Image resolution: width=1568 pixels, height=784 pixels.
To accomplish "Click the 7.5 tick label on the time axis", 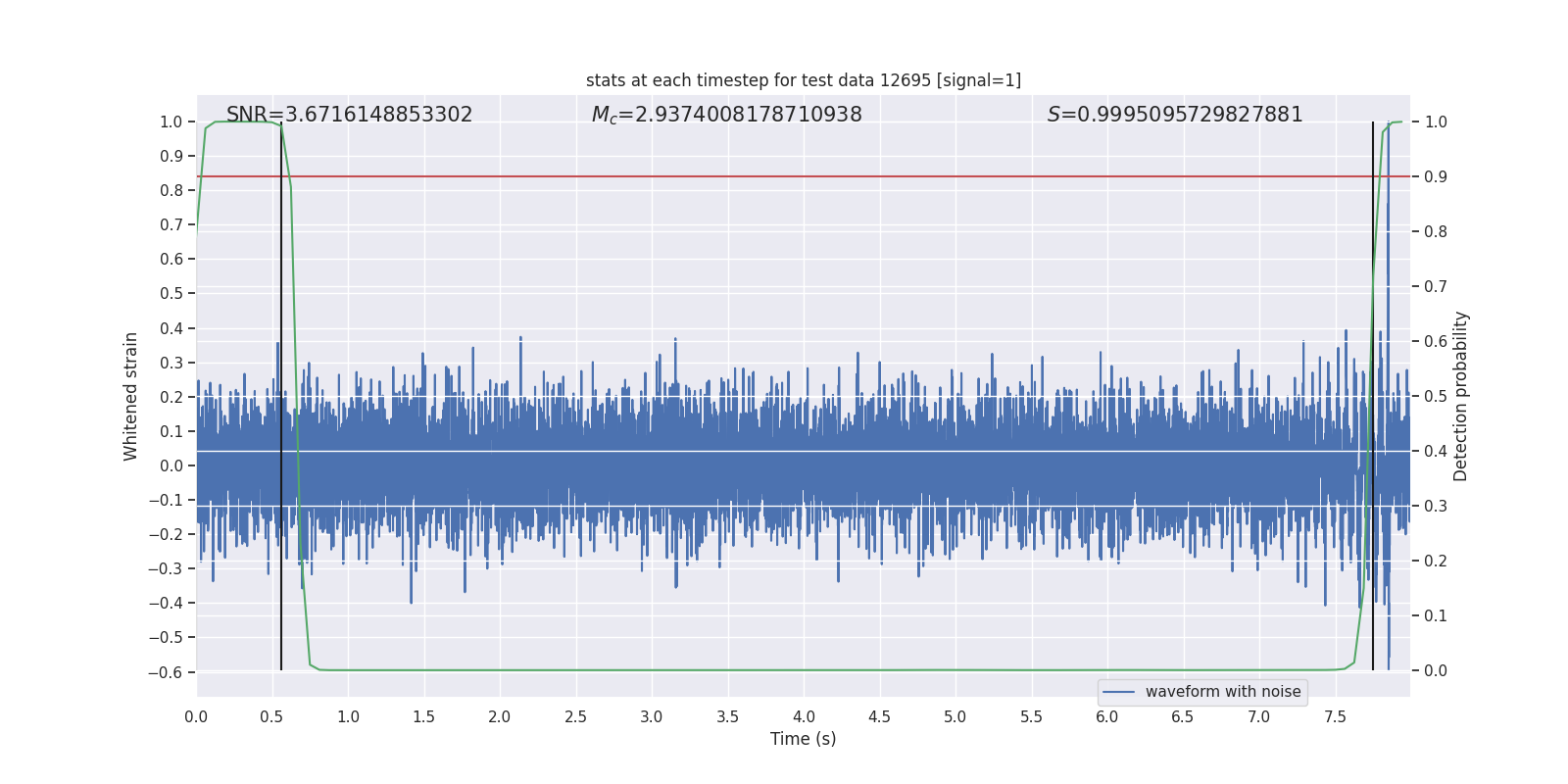I will tap(1335, 717).
